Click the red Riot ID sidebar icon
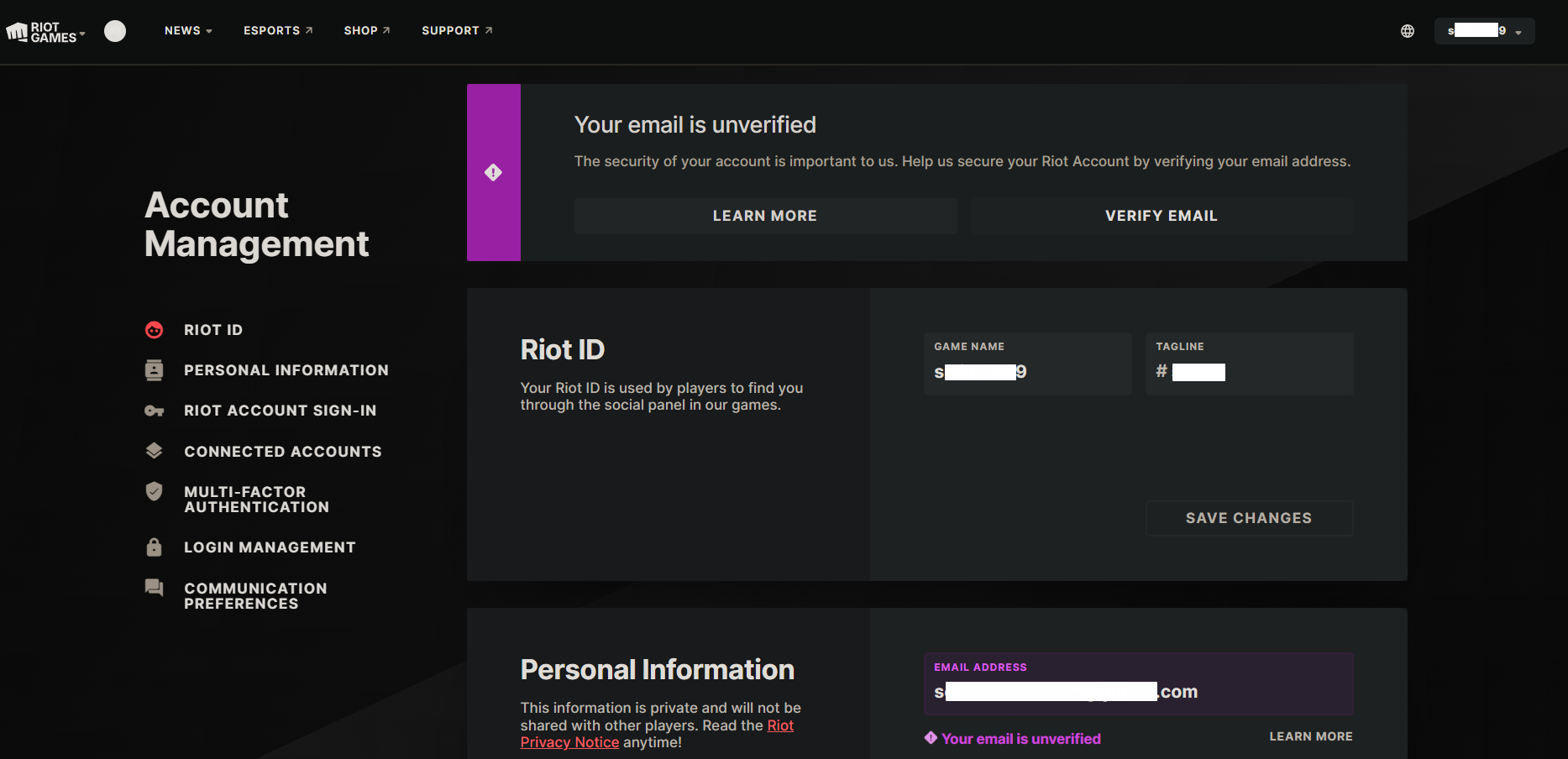This screenshot has height=759, width=1568. click(154, 330)
